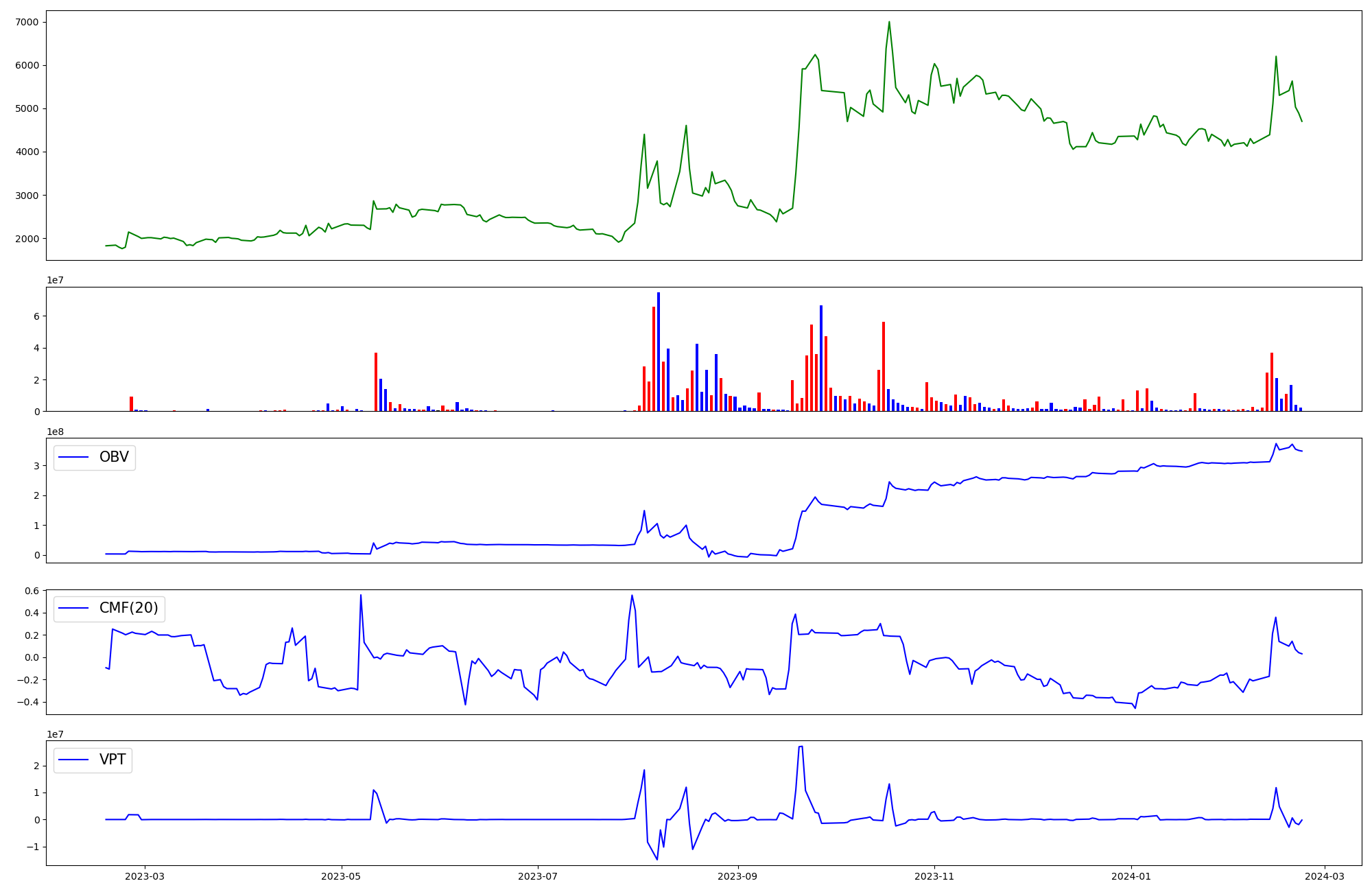This screenshot has height=892, width=1372.
Task: Select the 2024-01 date axis label
Action: [1131, 876]
